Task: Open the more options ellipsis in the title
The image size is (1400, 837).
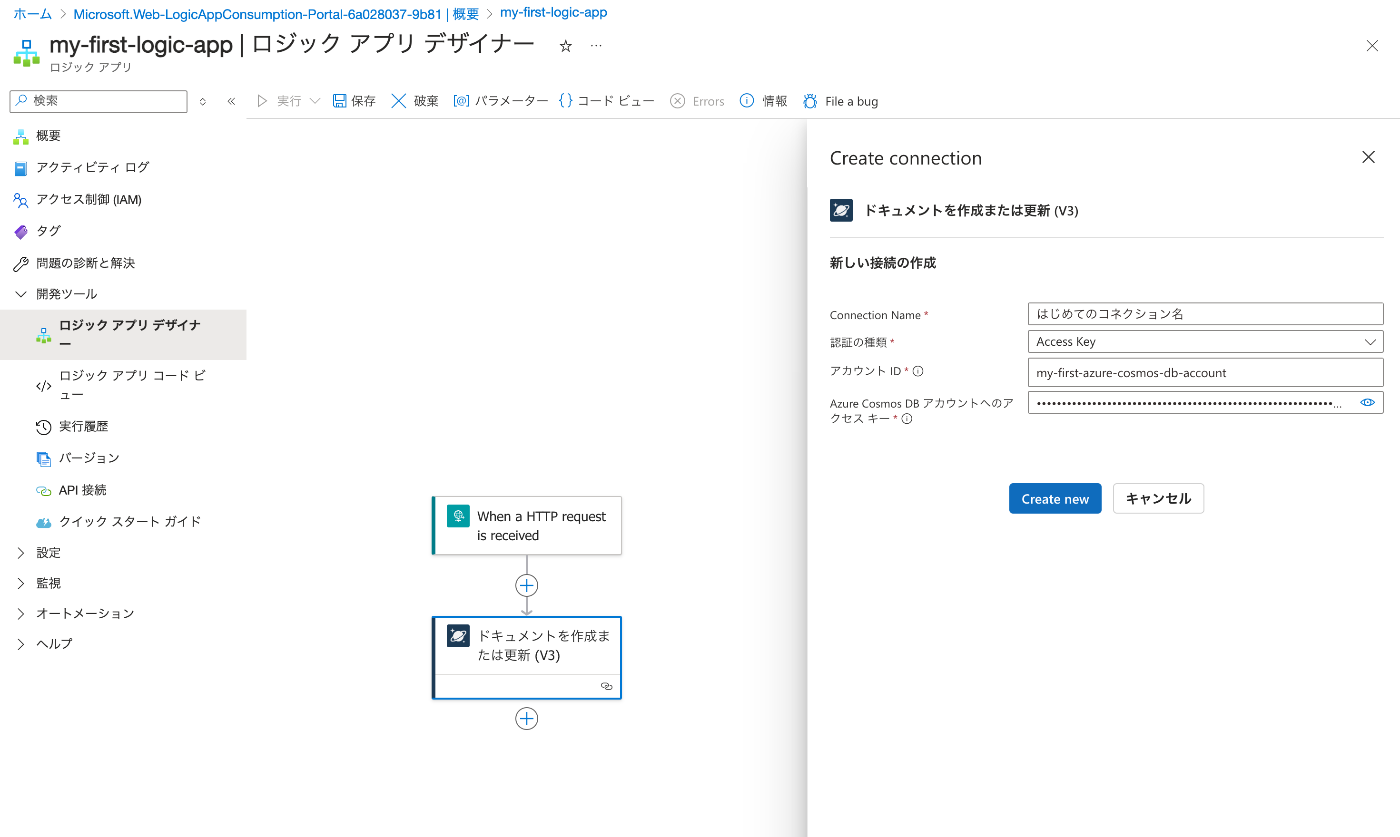Action: pos(596,46)
